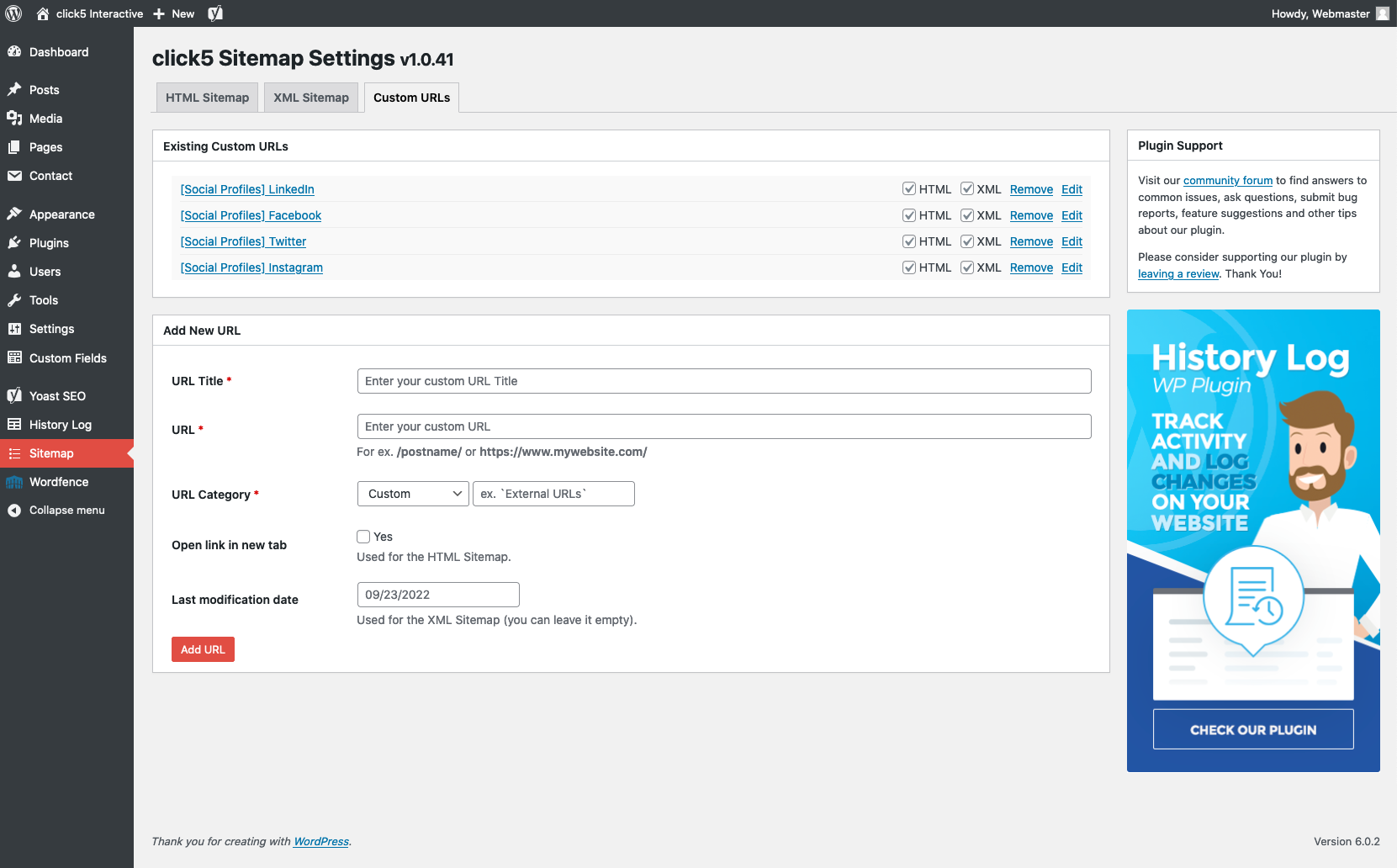
Task: Click the leaving a review link
Action: (1178, 273)
